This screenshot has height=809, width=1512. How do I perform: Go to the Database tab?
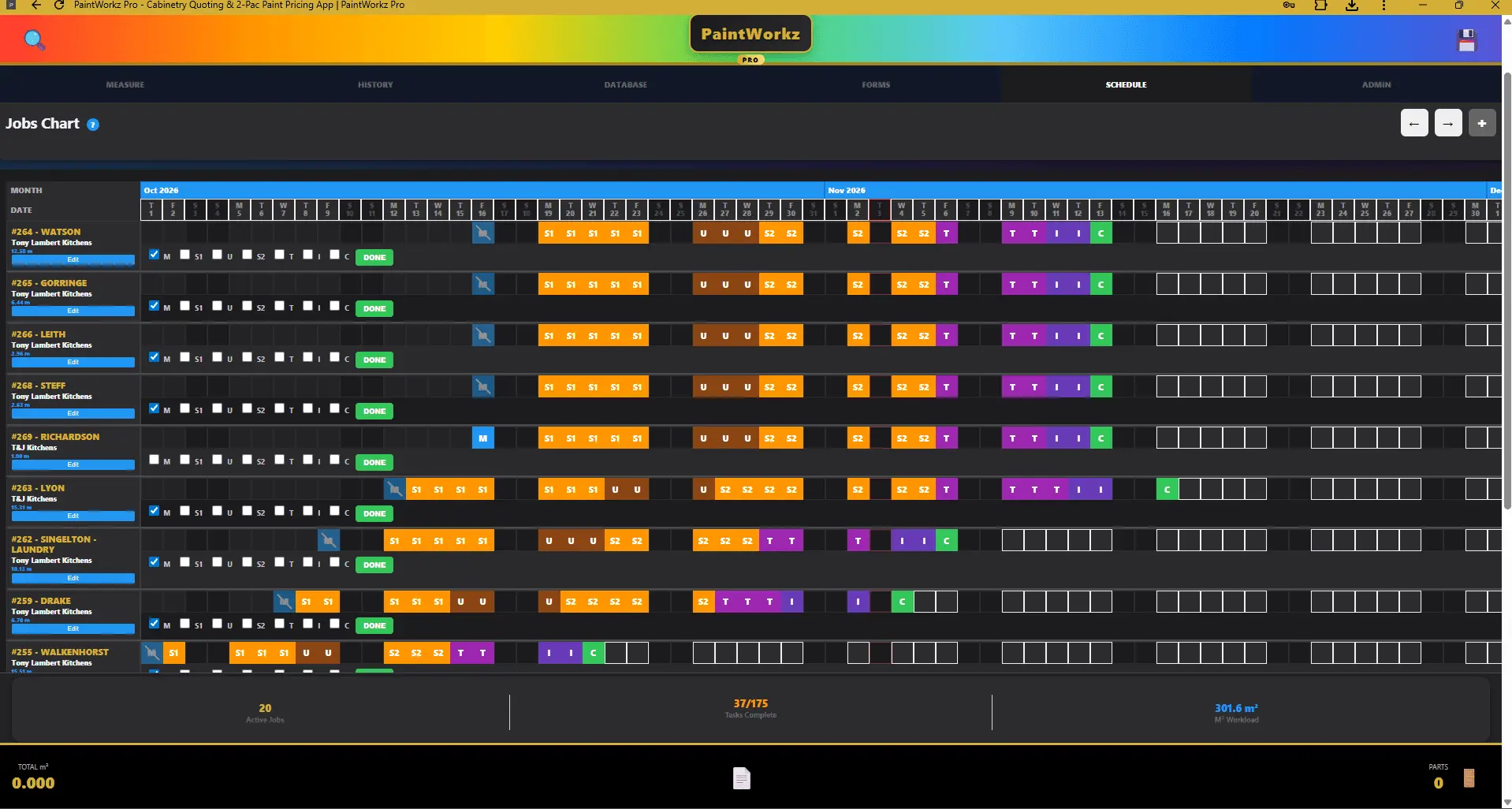(x=626, y=84)
